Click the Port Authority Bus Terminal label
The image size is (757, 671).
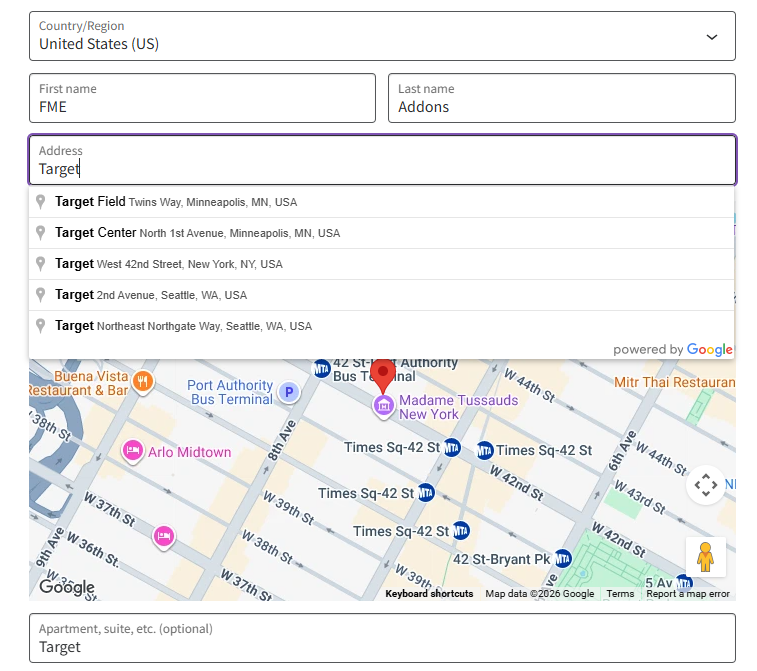pos(230,392)
